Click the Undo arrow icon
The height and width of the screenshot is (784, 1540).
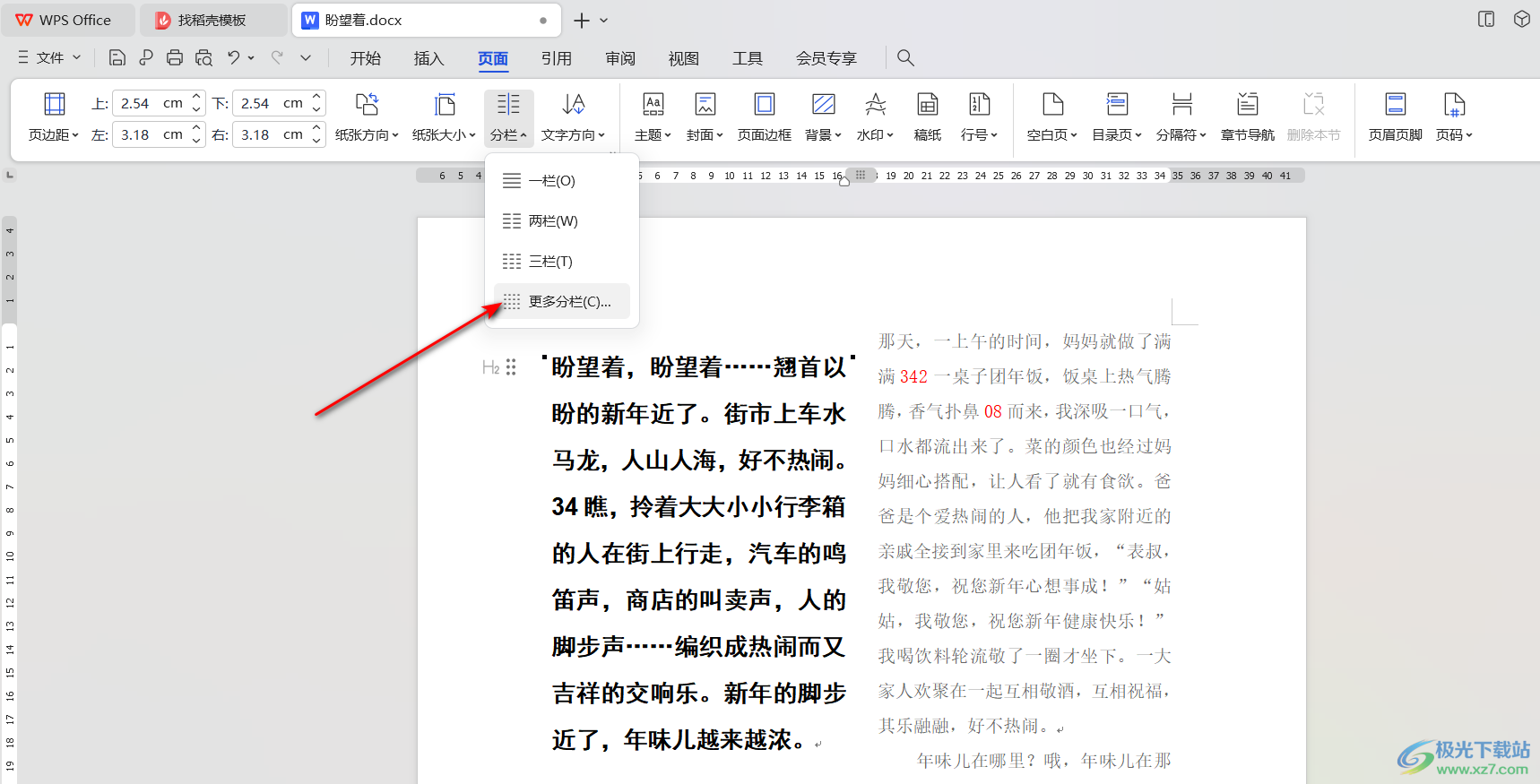pos(233,57)
